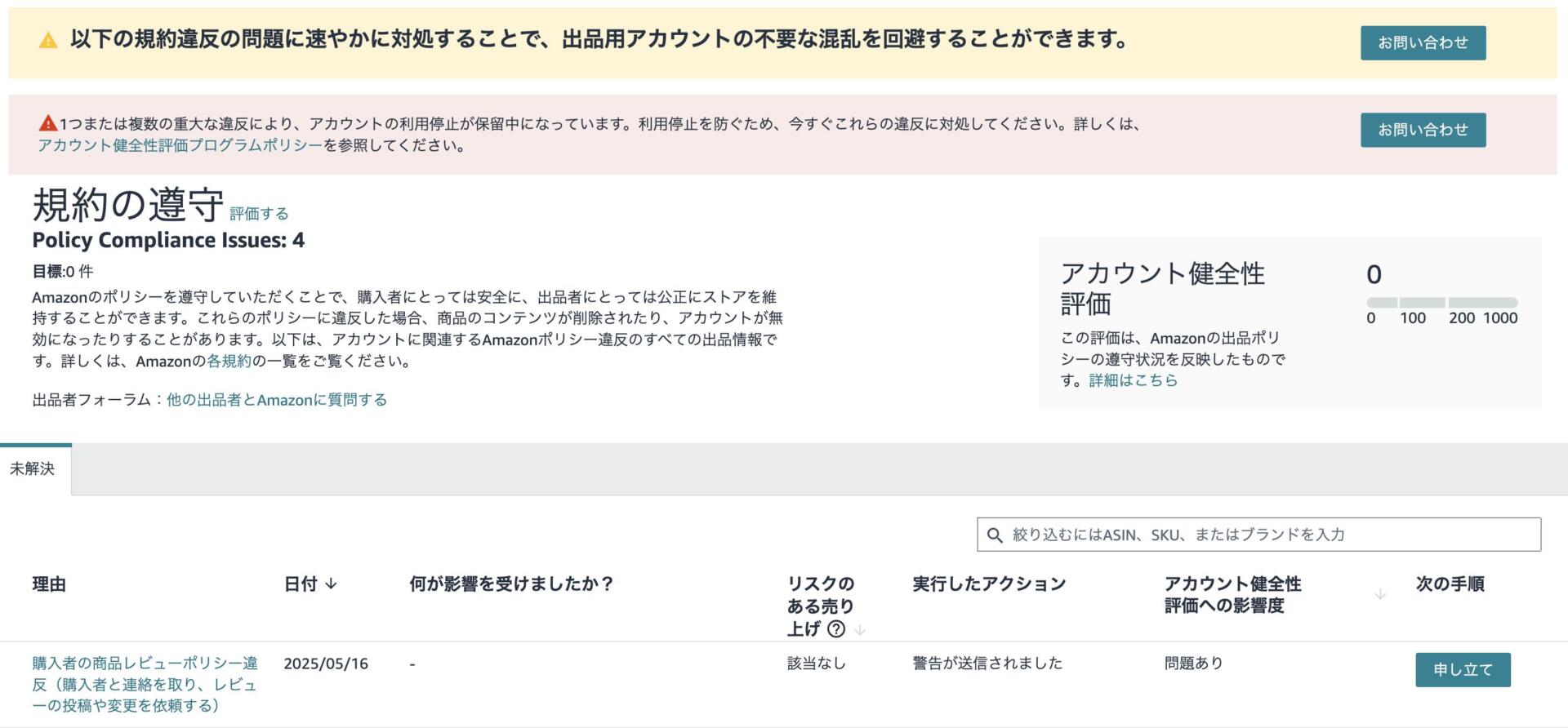The height and width of the screenshot is (728, 1568).
Task: Sort by リスクのある売り上げ arrow
Action: coord(859,629)
